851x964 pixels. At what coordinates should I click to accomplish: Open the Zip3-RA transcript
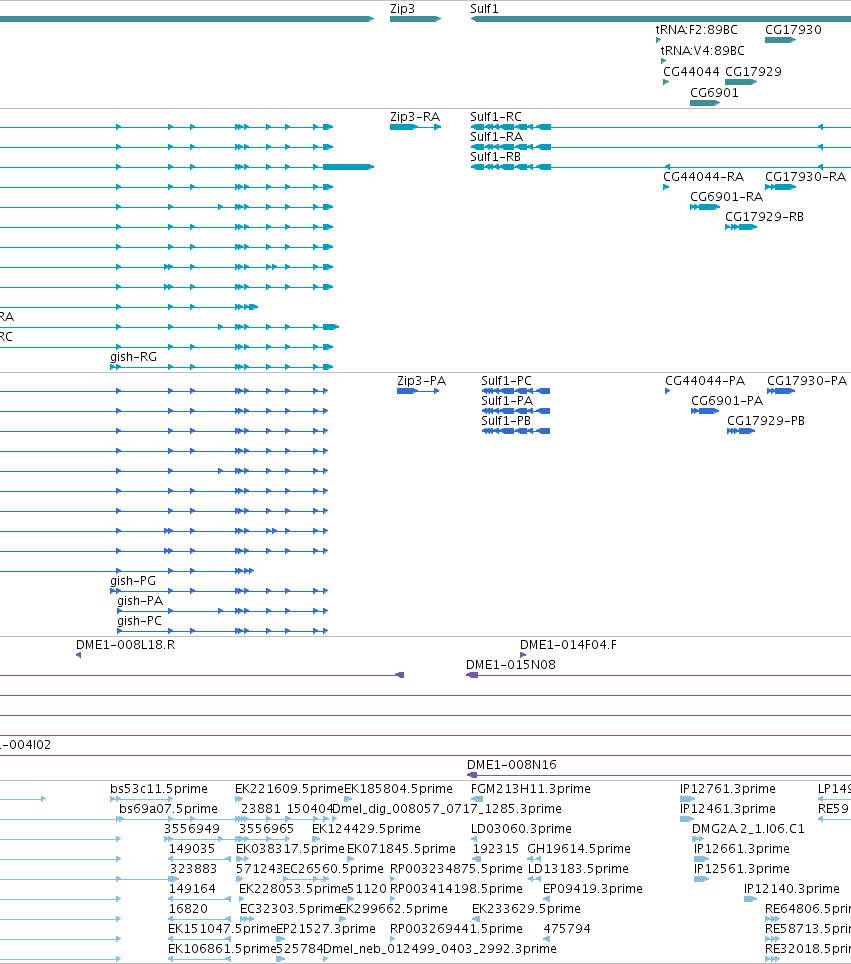pyautogui.click(x=415, y=127)
